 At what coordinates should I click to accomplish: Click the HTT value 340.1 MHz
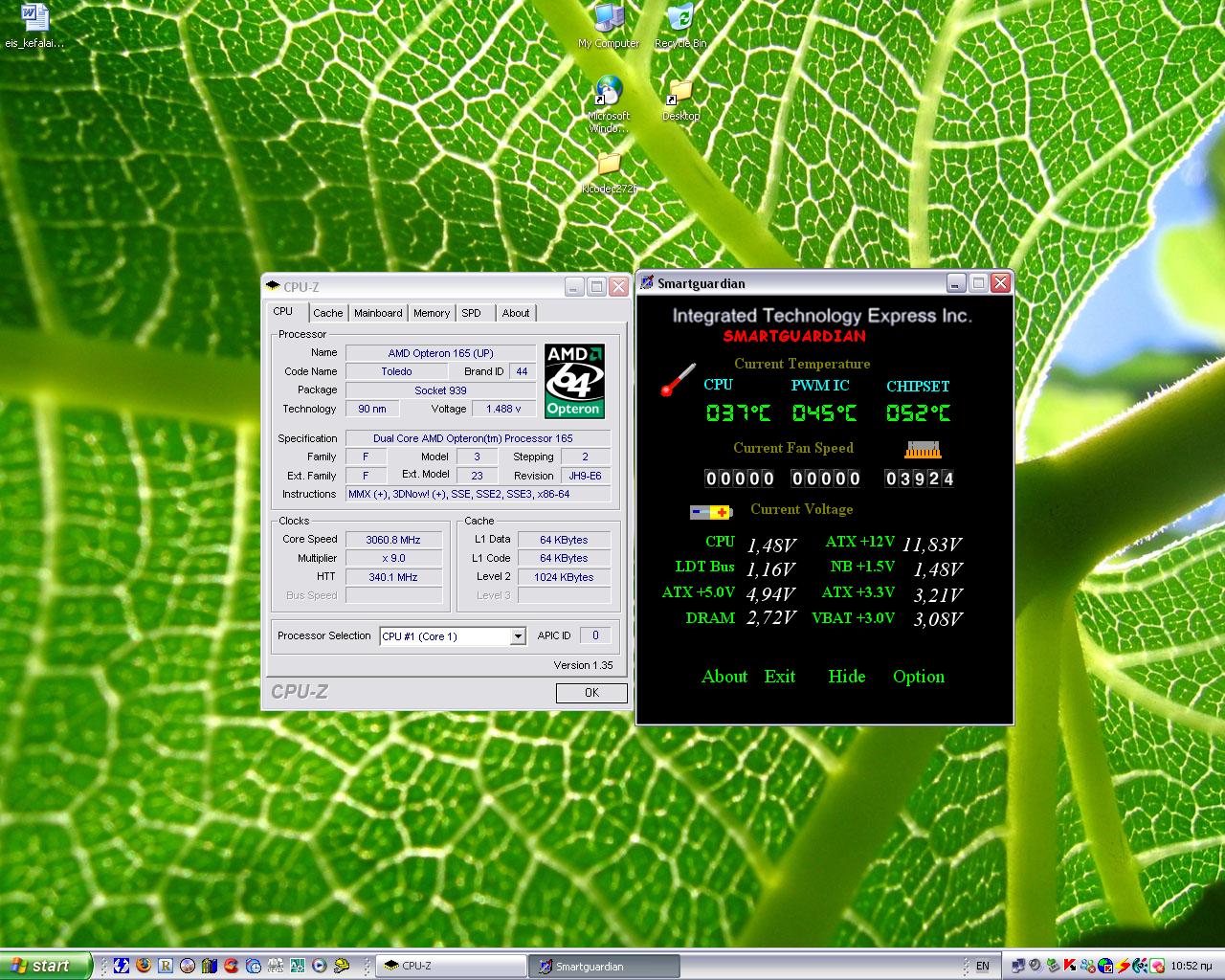tap(393, 577)
